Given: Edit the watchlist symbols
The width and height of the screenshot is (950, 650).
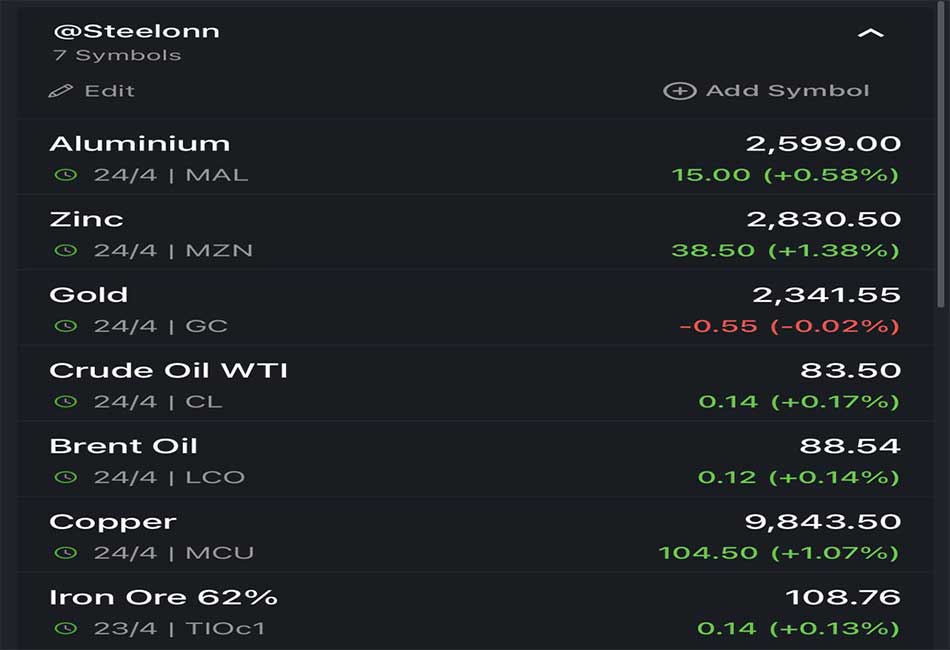Looking at the screenshot, I should (x=91, y=91).
